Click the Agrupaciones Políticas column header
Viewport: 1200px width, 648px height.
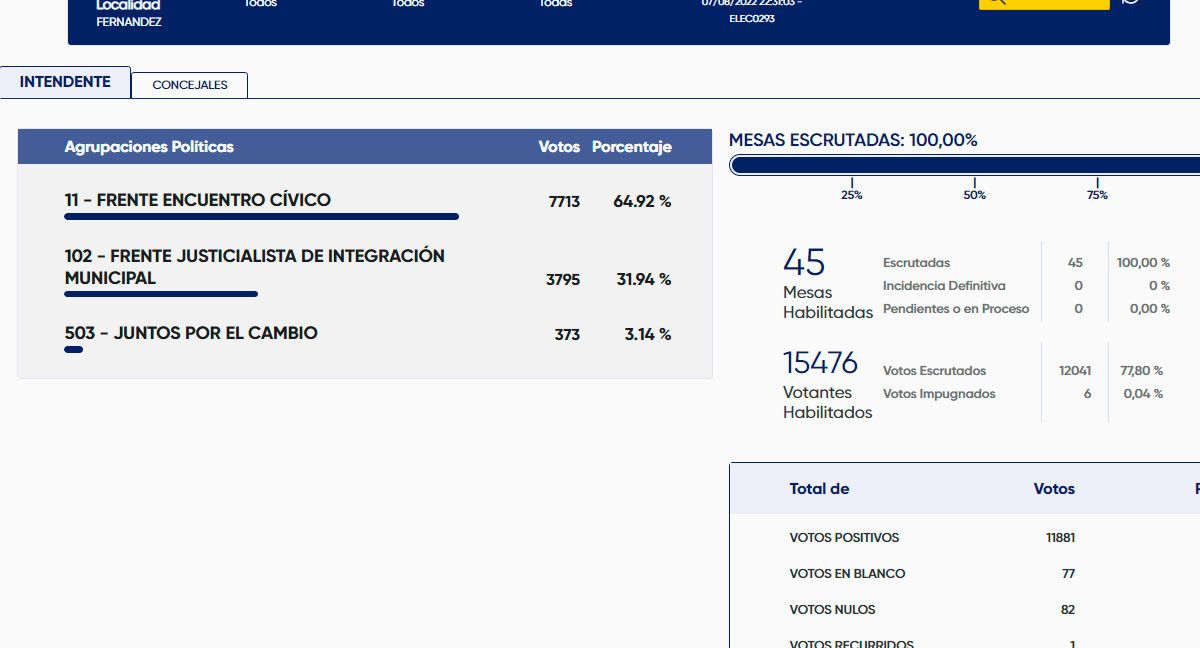(149, 147)
